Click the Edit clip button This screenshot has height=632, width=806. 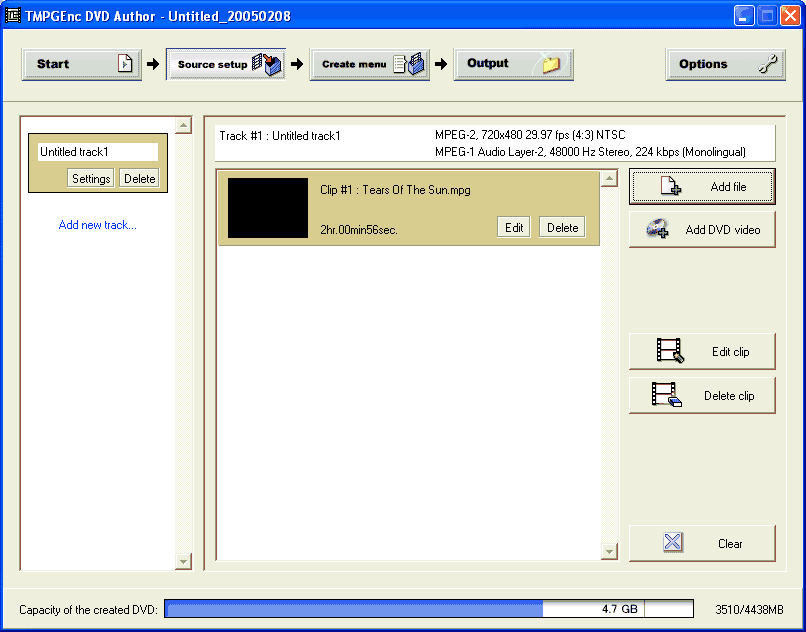click(702, 352)
